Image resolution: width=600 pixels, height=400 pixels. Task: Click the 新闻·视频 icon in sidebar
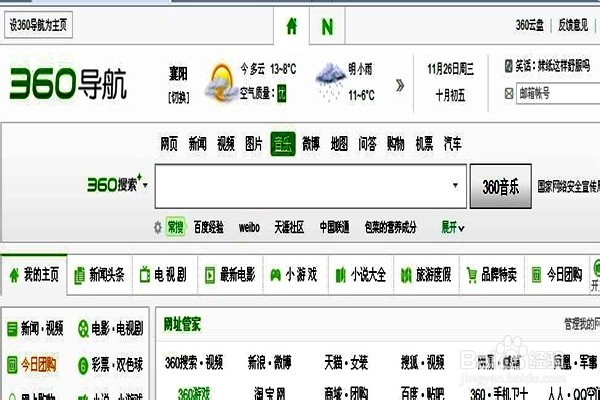tap(12, 329)
